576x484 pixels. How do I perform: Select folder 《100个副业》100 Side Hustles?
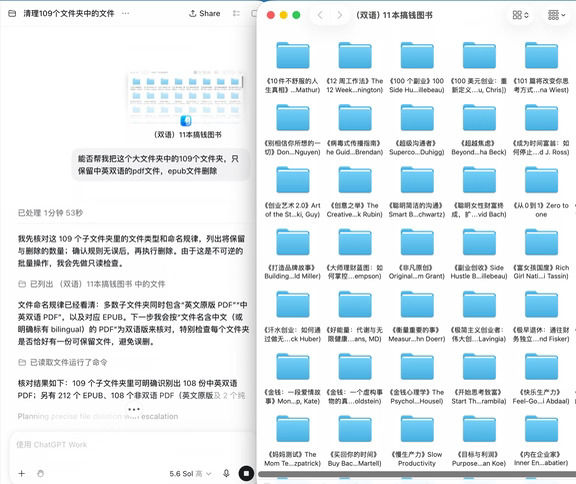[x=417, y=55]
